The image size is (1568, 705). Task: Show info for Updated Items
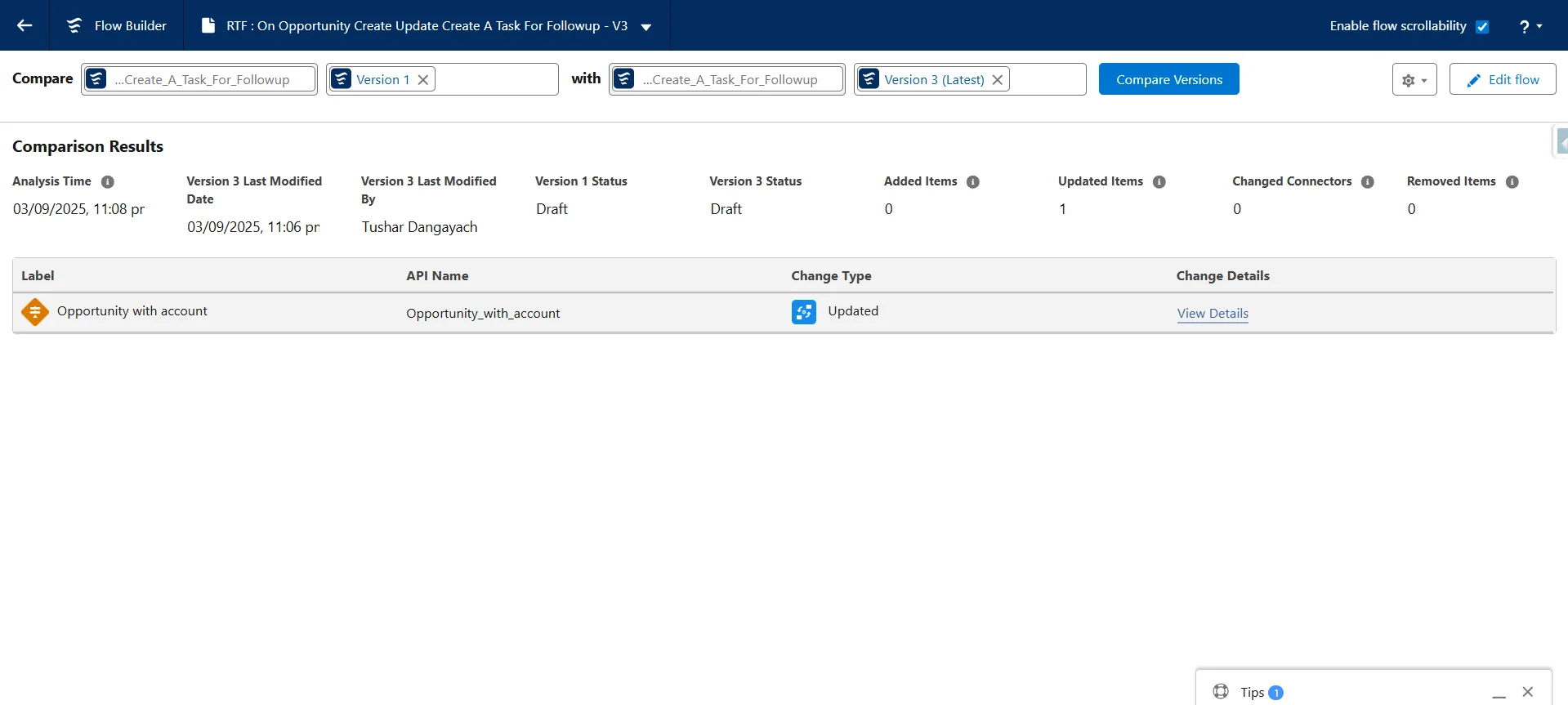click(x=1159, y=181)
